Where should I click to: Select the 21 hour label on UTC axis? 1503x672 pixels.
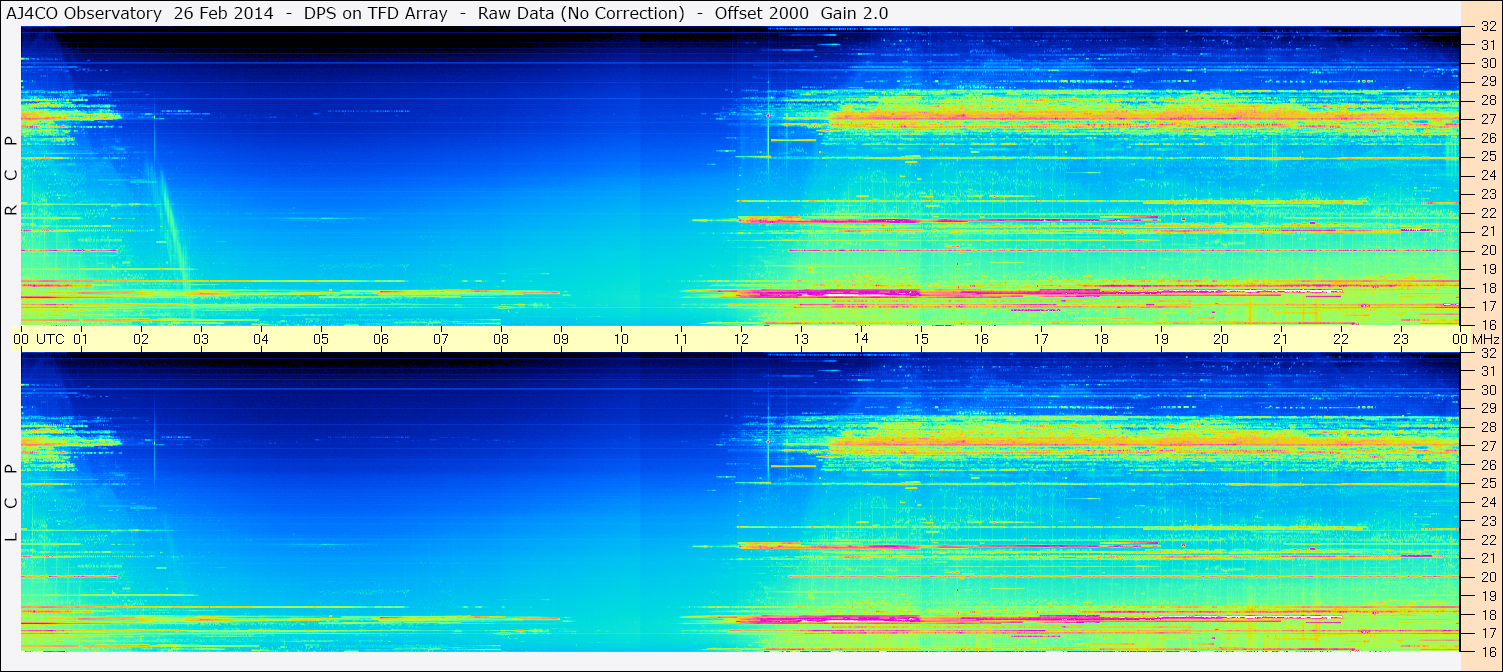tap(1281, 339)
